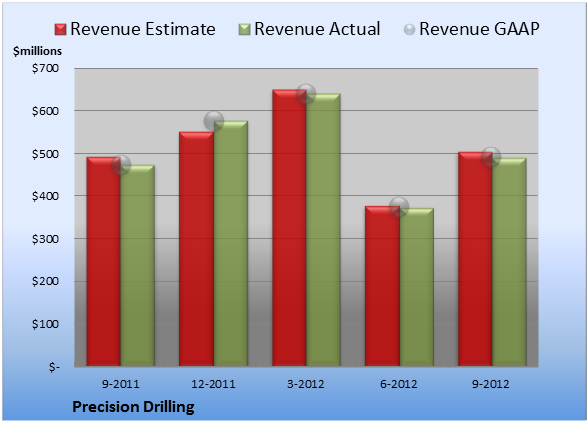Select the green actual bar for 6-2012
The image size is (588, 422).
[416, 287]
